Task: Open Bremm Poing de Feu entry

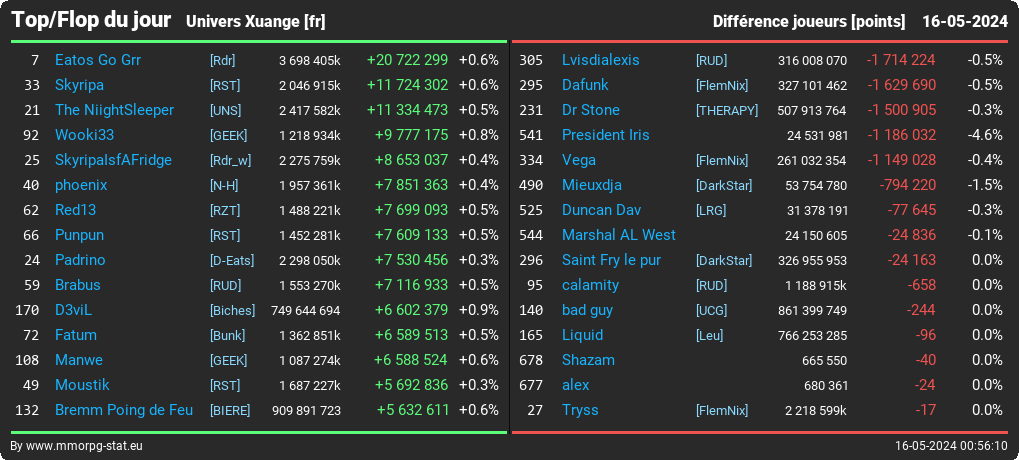Action: pos(124,410)
